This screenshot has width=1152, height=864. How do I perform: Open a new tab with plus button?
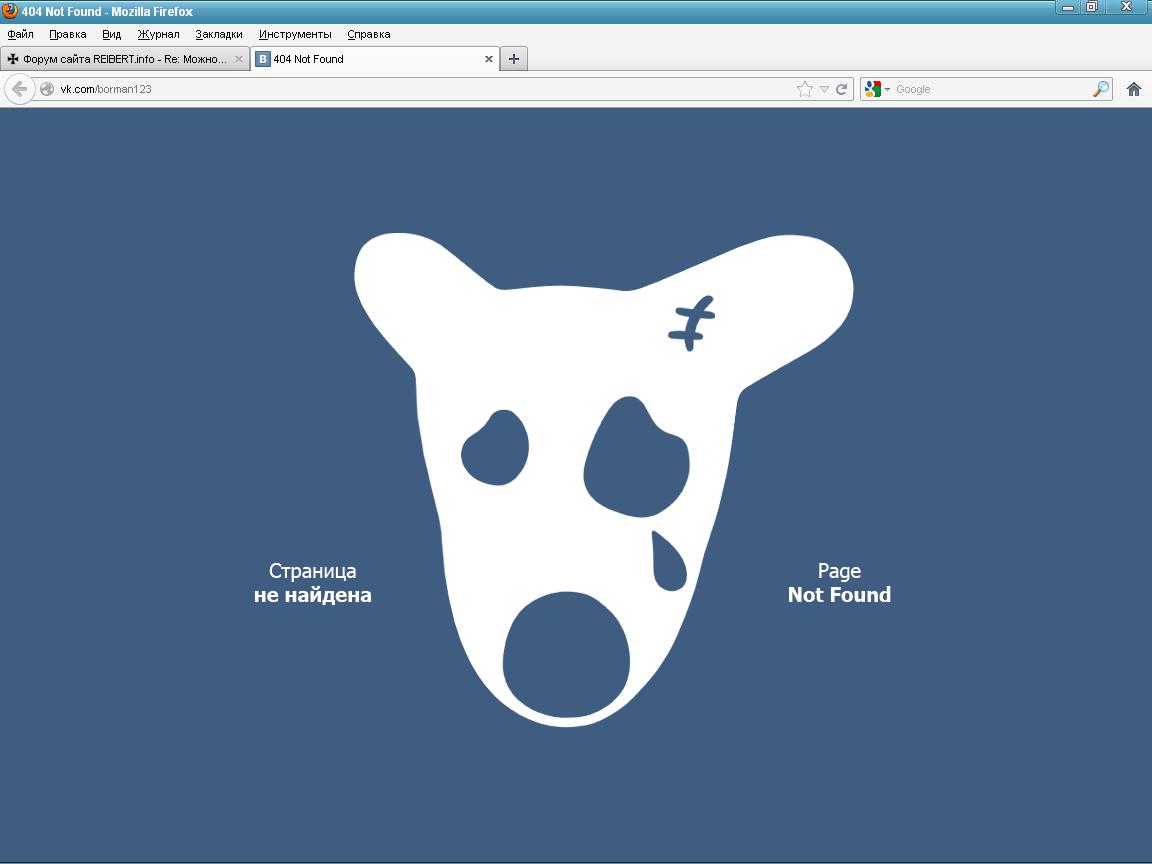[x=514, y=59]
